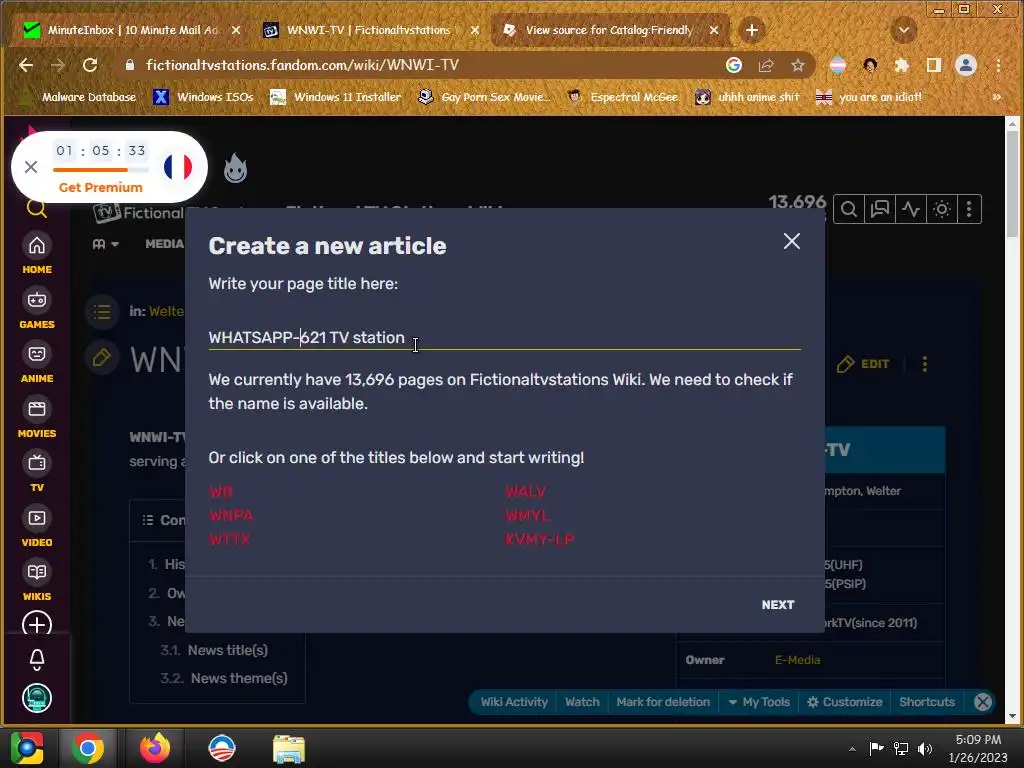Click Mark for deletion in toolbar
Screen dimensions: 1024x768
coord(663,702)
